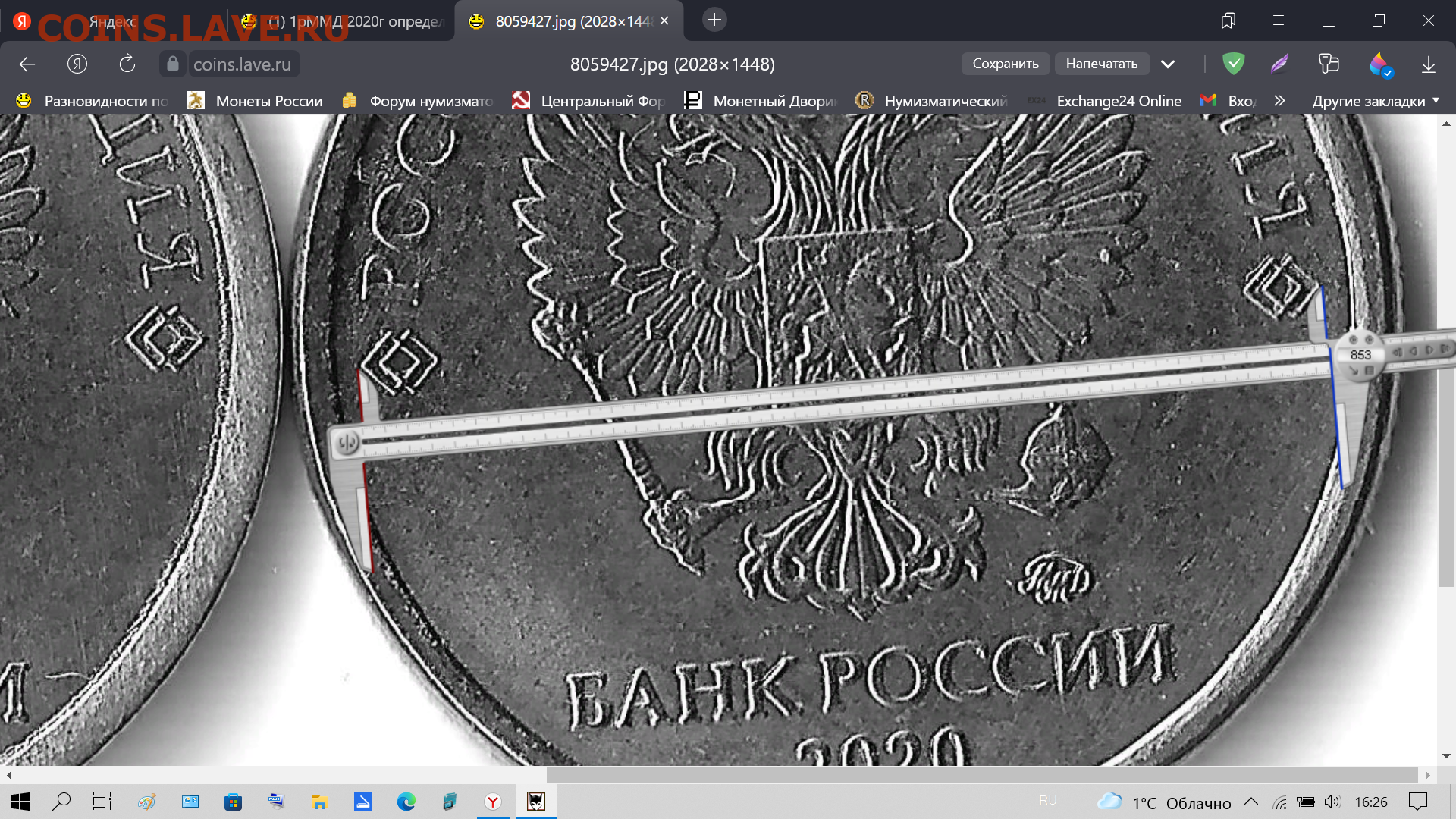Viewport: 1456px width, 819px height.
Task: Open the battery tray icon
Action: coord(1306,802)
